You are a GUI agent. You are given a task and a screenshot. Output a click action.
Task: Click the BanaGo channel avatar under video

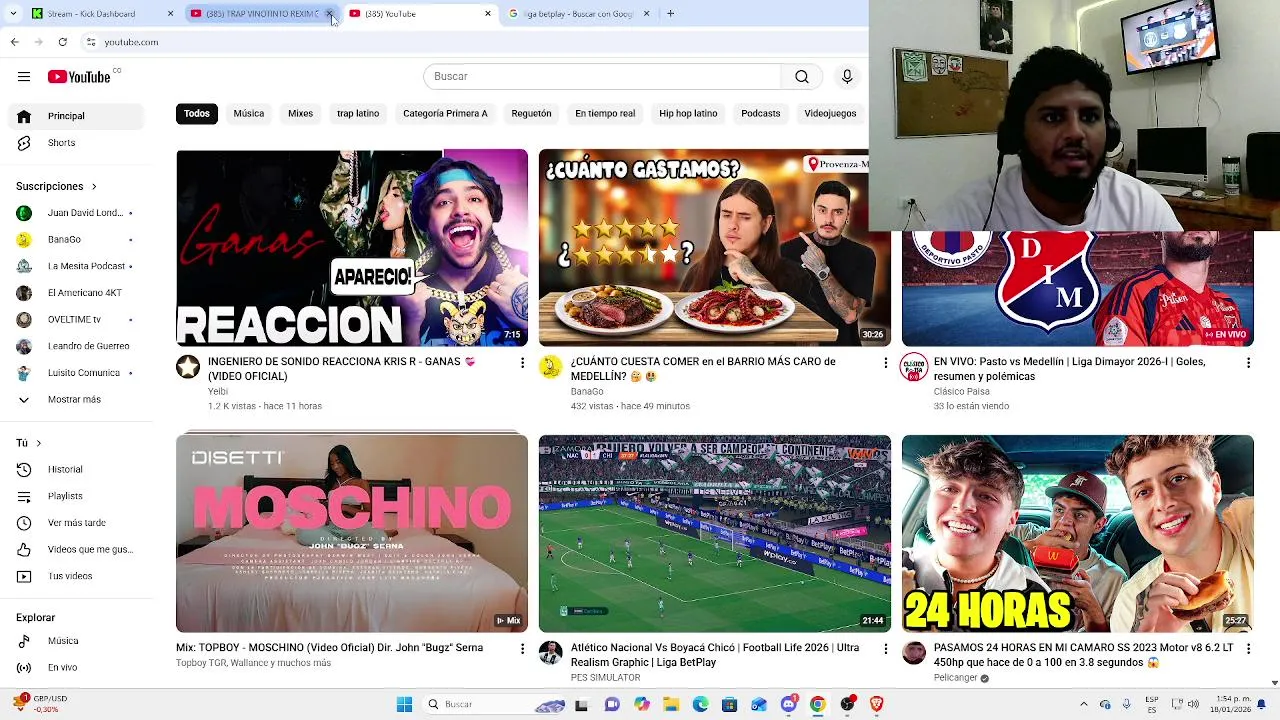[x=550, y=367]
